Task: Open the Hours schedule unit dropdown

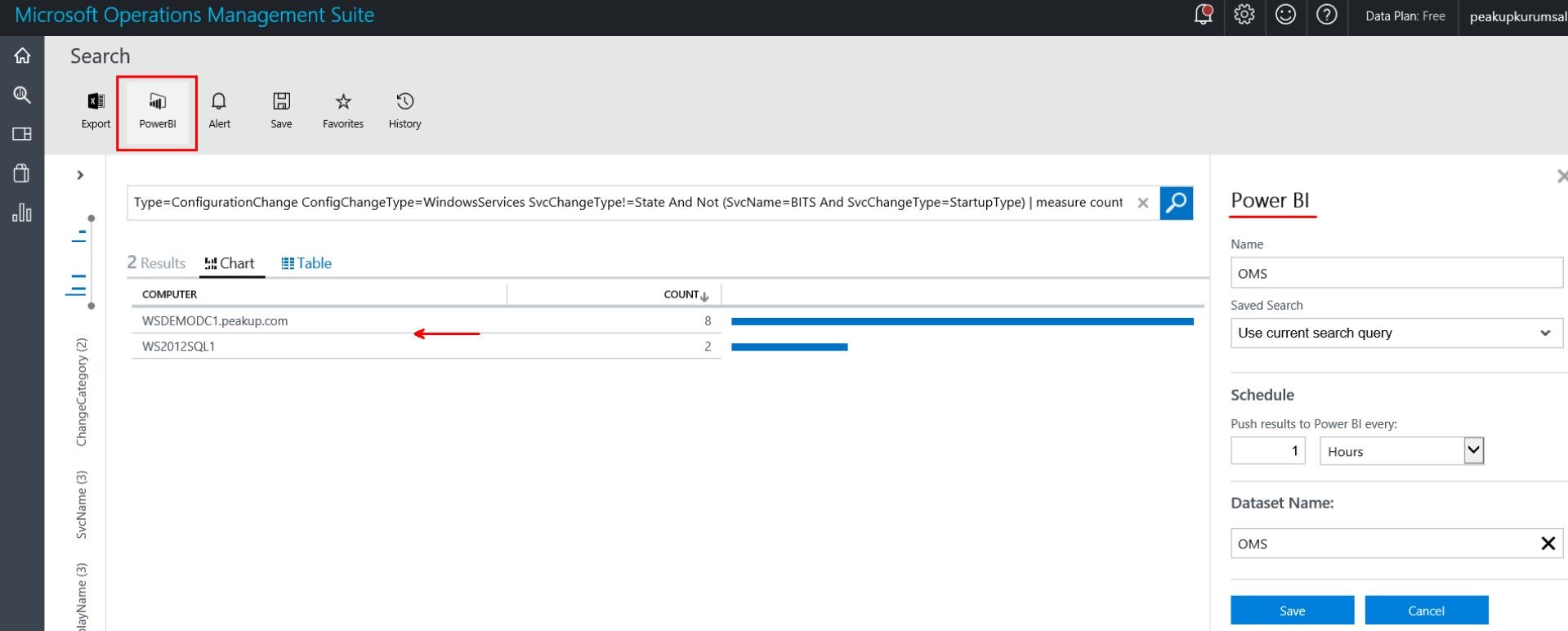Action: point(1401,451)
